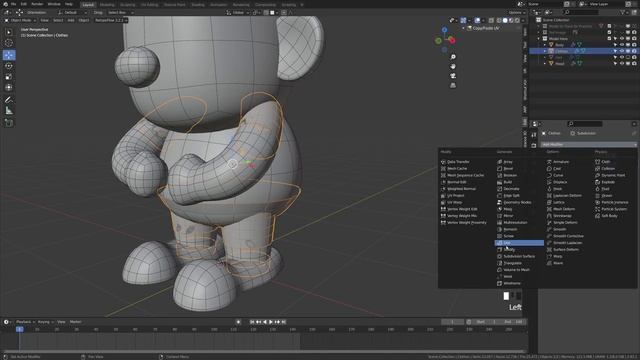The height and width of the screenshot is (360, 640).
Task: Choose the Measure tool
Action: click(x=9, y=111)
